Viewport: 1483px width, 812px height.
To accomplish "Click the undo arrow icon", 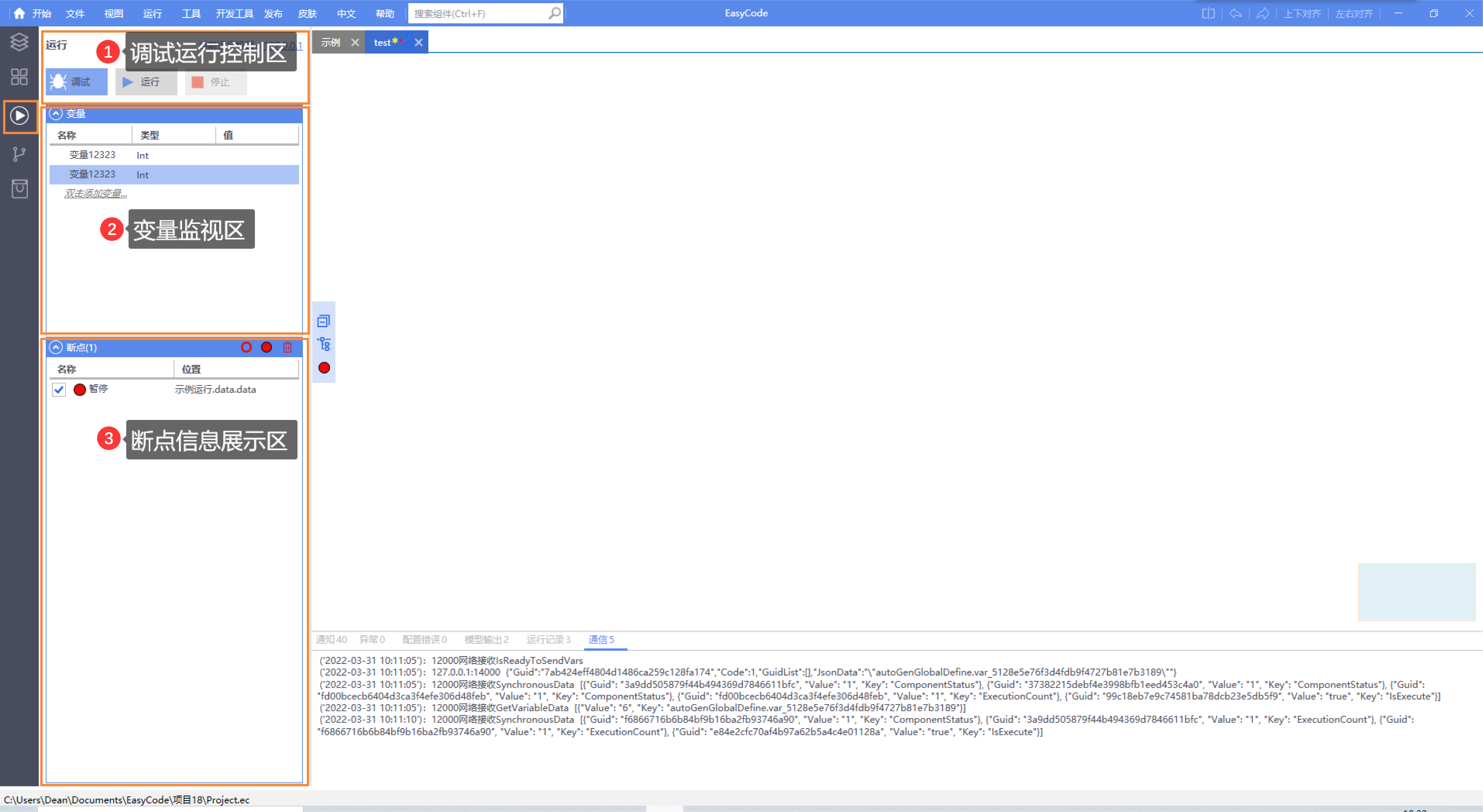I will pos(1236,13).
